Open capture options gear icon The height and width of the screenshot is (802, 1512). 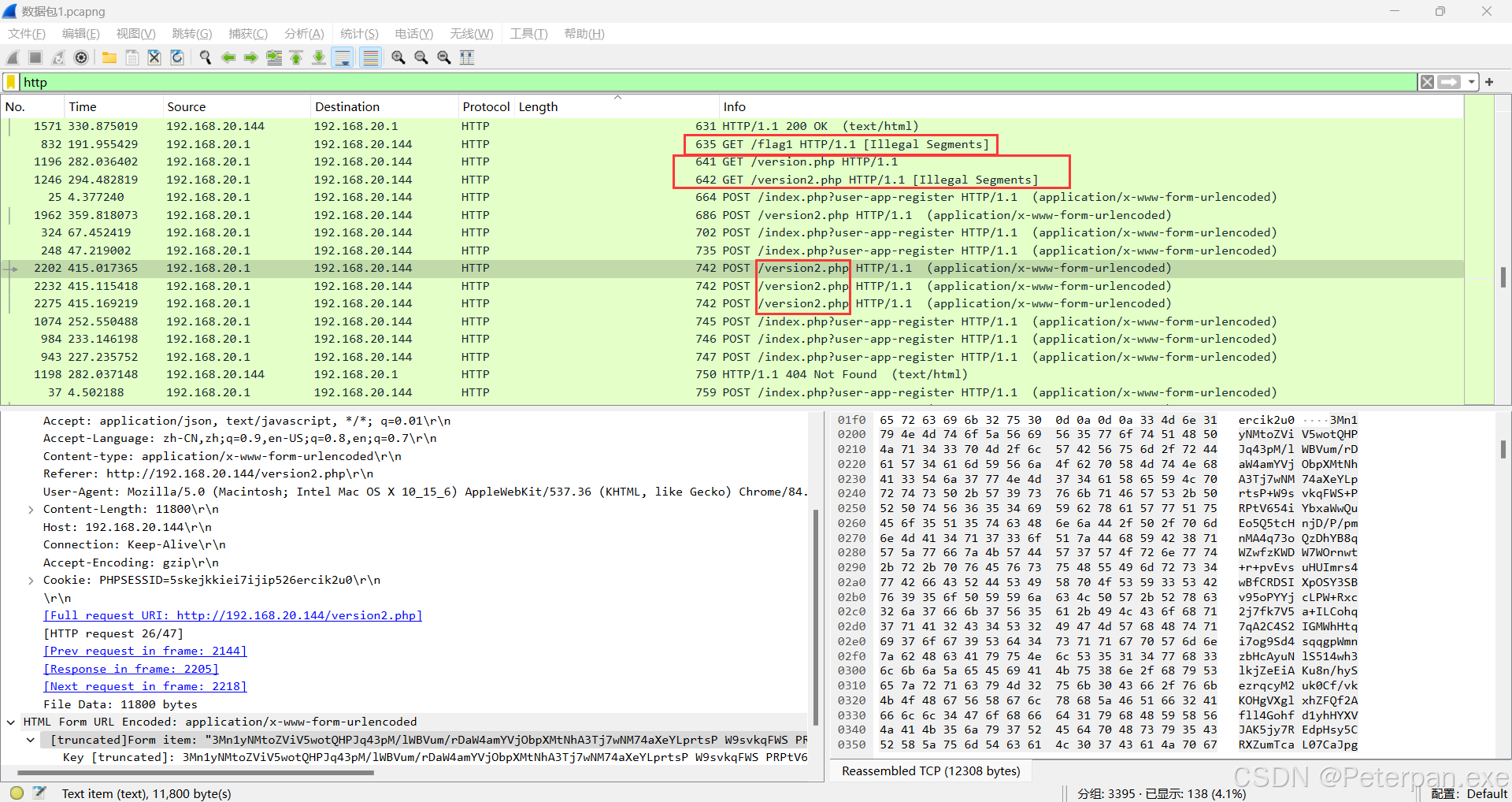coord(80,58)
